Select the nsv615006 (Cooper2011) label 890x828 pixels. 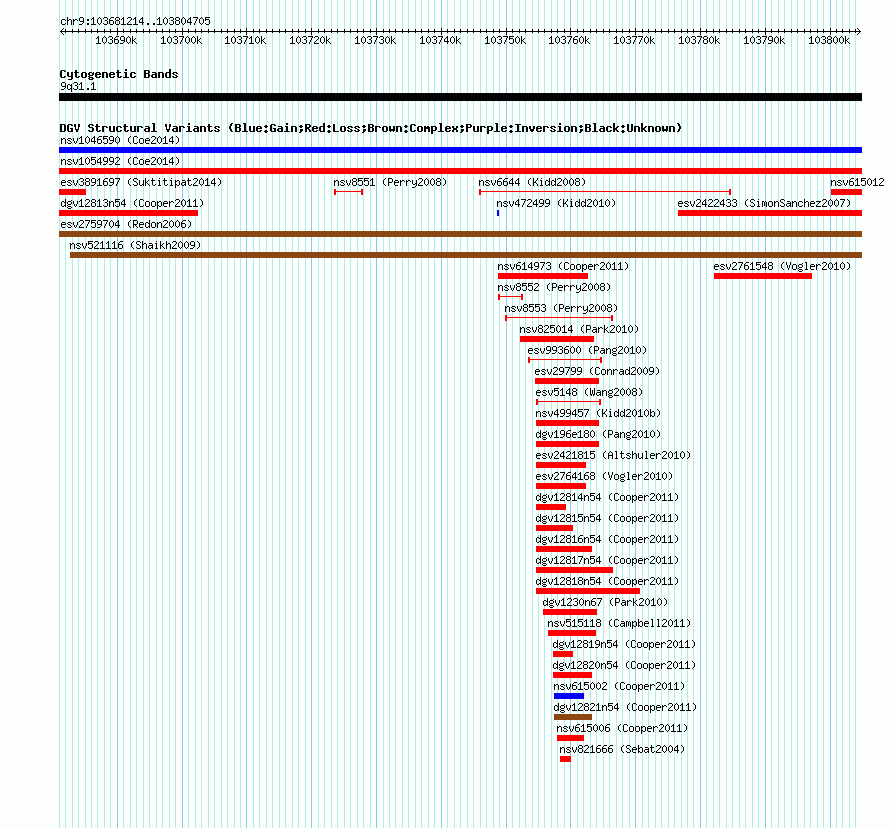pyautogui.click(x=622, y=728)
